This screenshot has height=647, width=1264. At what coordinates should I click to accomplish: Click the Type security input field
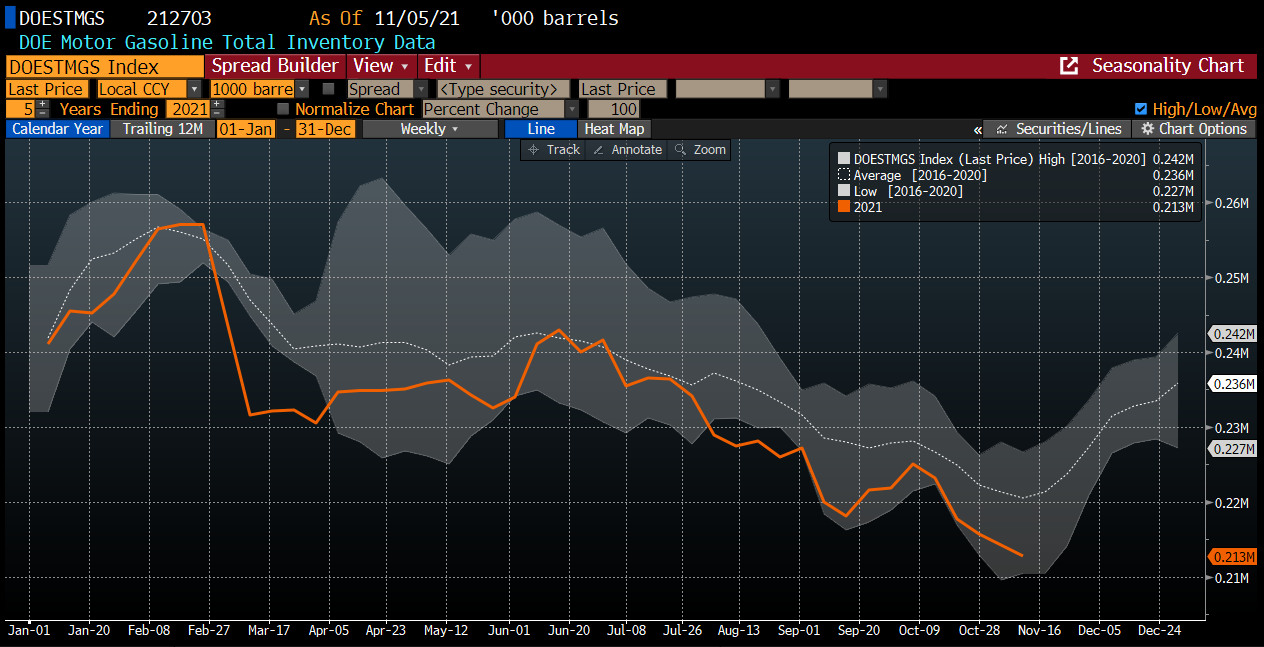pos(502,89)
